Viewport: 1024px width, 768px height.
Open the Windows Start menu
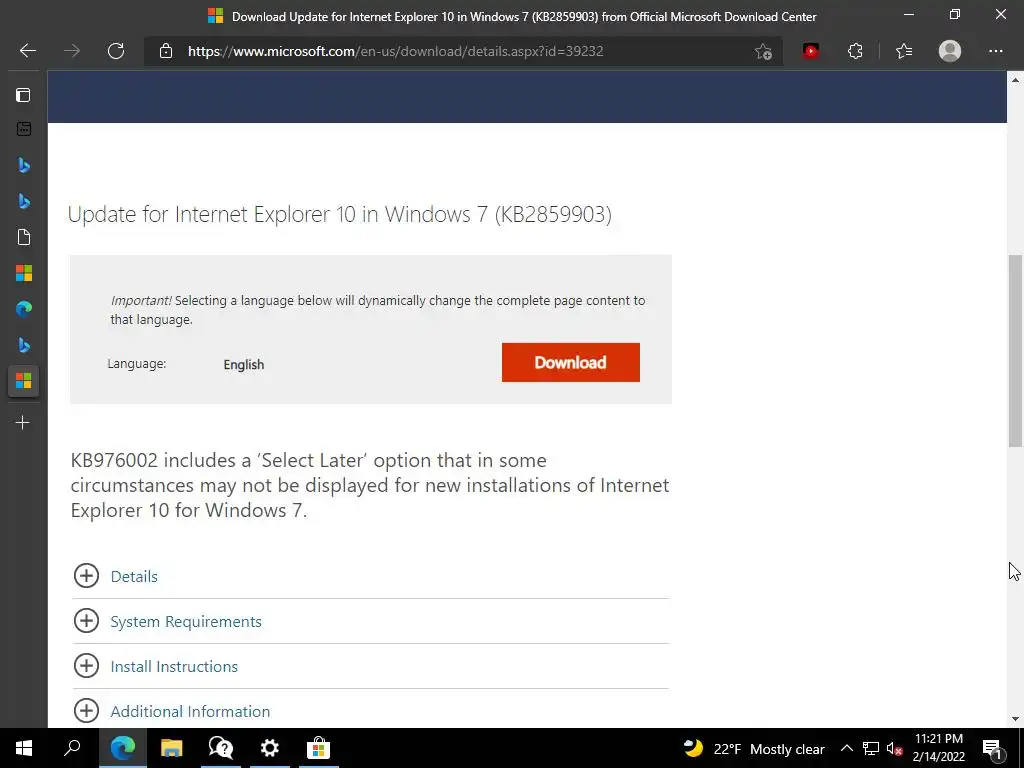[x=24, y=748]
